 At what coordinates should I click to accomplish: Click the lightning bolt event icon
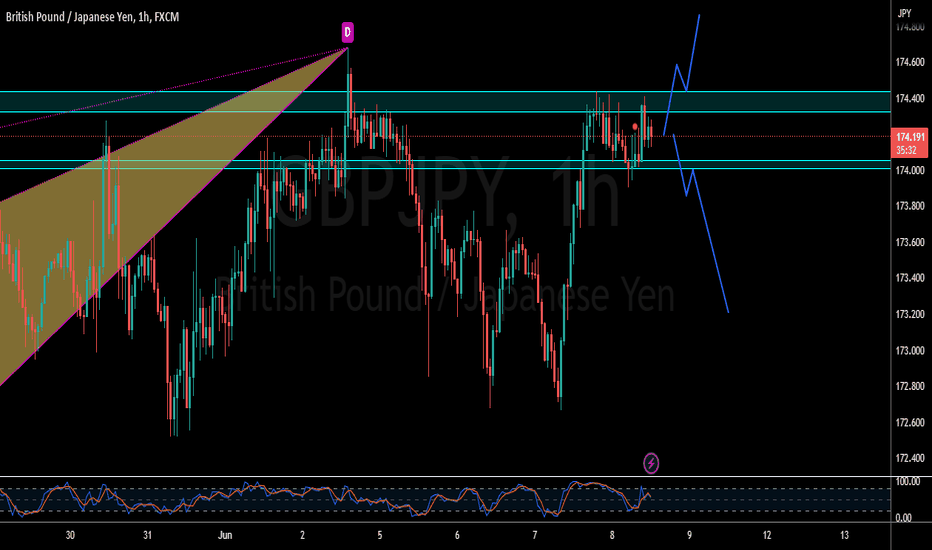(651, 463)
